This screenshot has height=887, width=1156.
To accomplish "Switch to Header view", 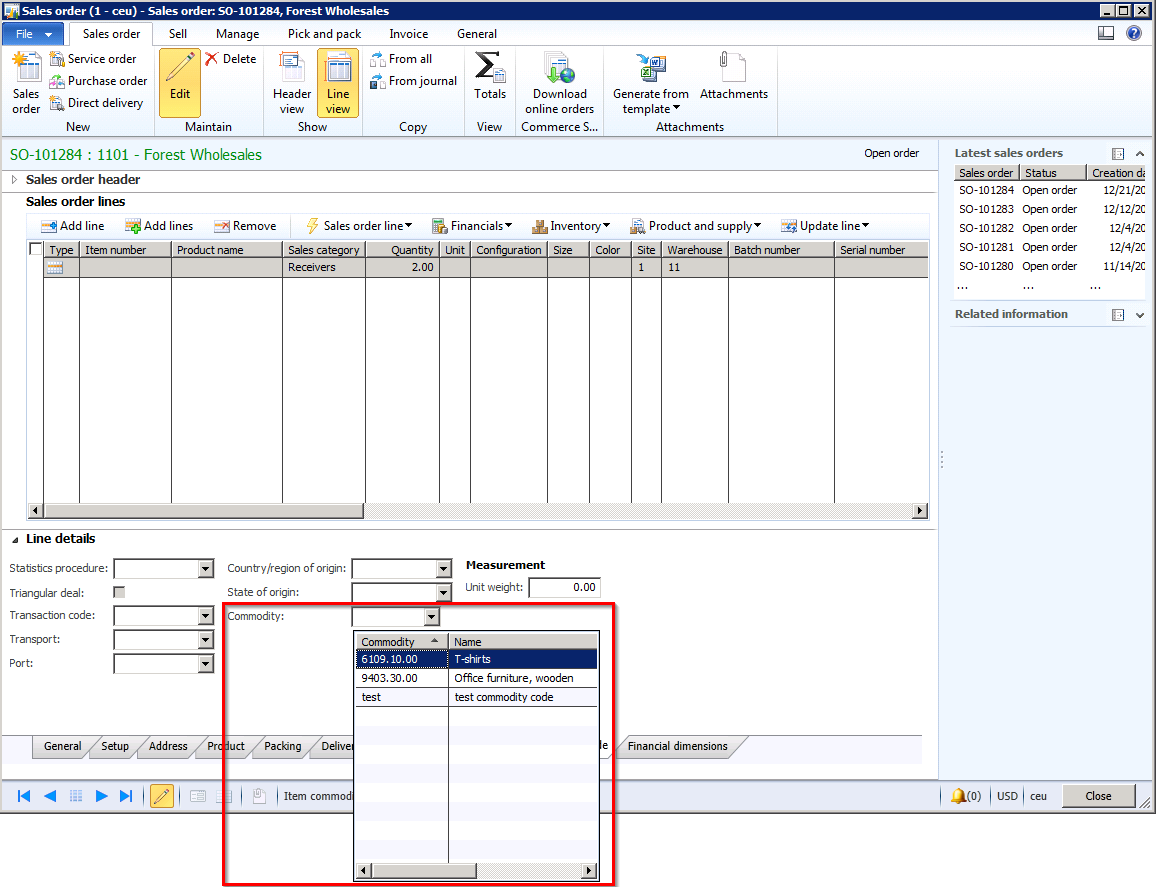I will point(292,83).
